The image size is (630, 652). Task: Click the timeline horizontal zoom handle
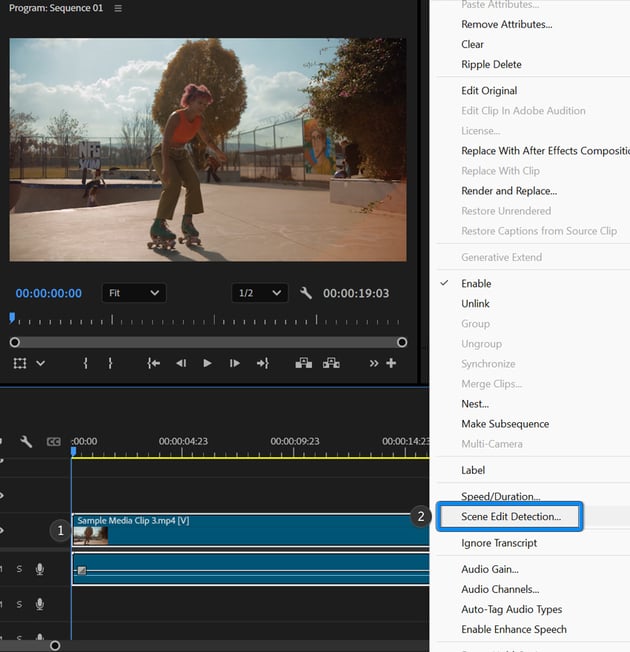55,645
